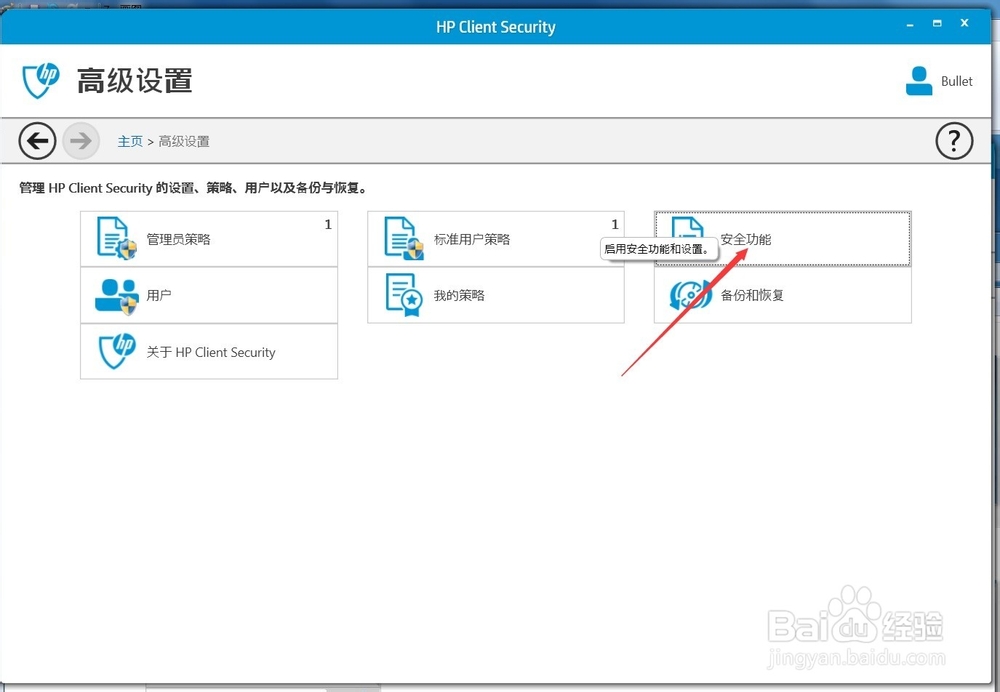Click the HP shield logo in header

[40, 80]
